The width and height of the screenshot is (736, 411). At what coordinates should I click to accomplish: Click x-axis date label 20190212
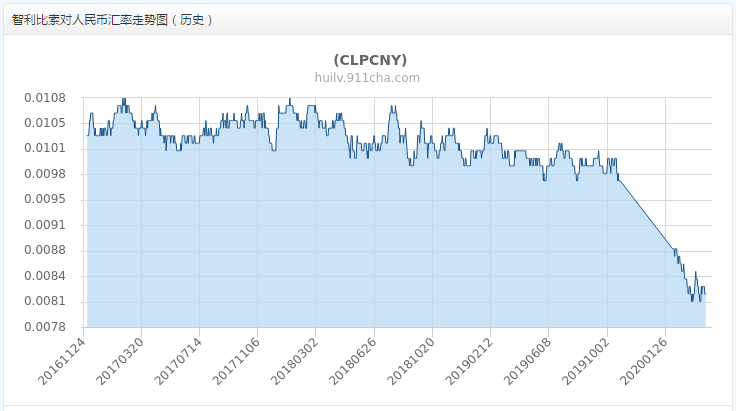(468, 361)
